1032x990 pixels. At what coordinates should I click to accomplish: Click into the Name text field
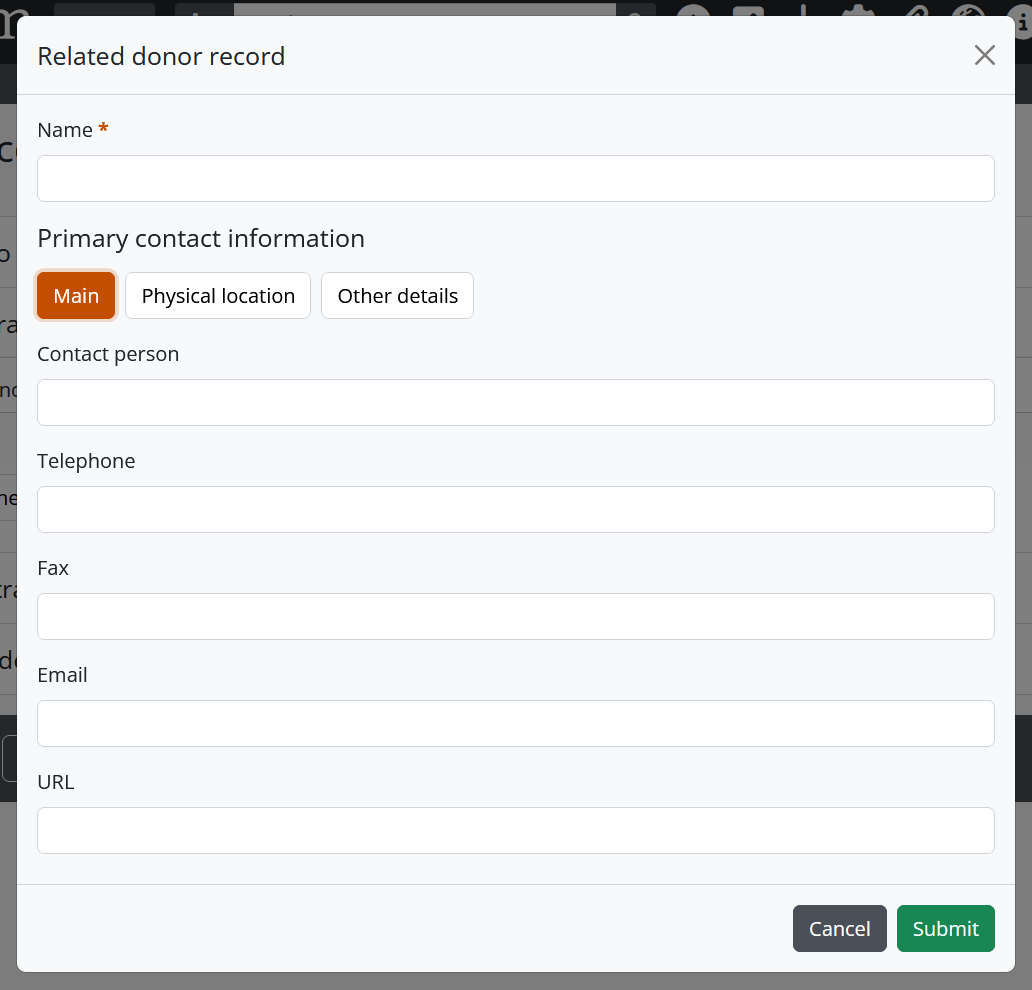[x=515, y=179]
